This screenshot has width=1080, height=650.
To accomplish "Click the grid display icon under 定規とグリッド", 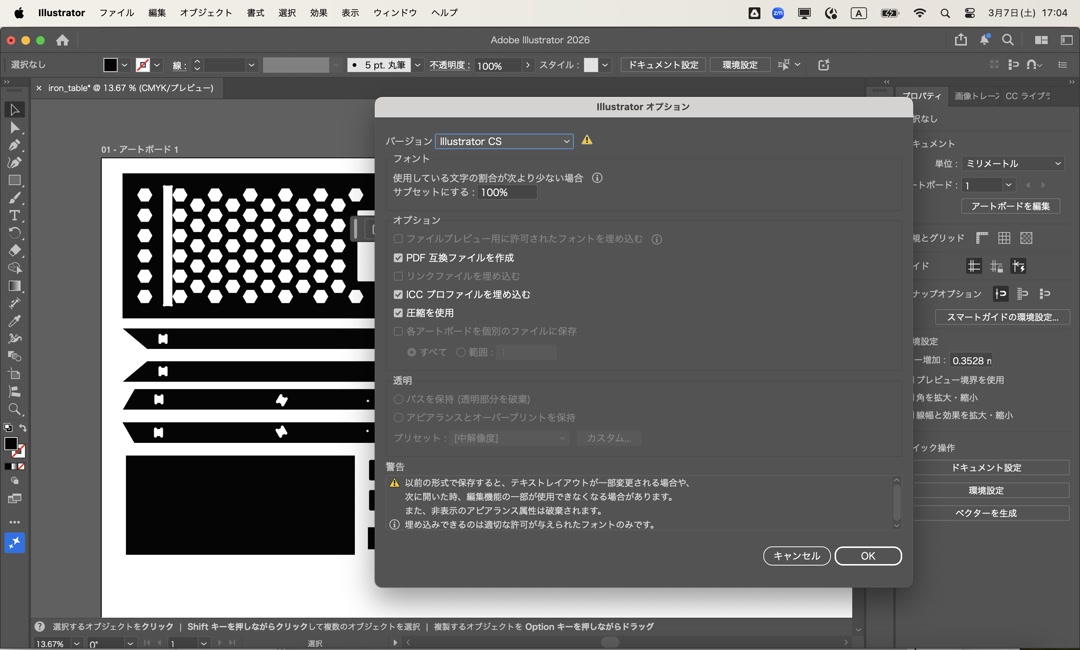I will (1004, 238).
